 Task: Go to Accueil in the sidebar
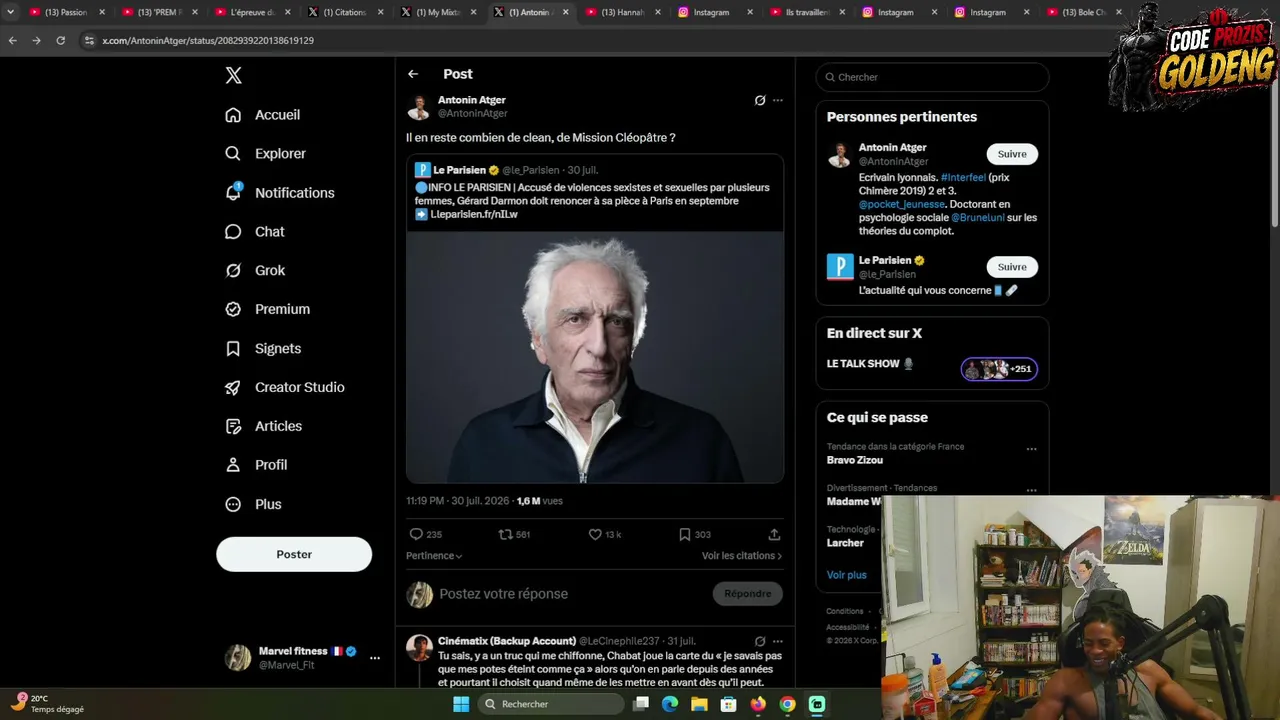tap(263, 115)
